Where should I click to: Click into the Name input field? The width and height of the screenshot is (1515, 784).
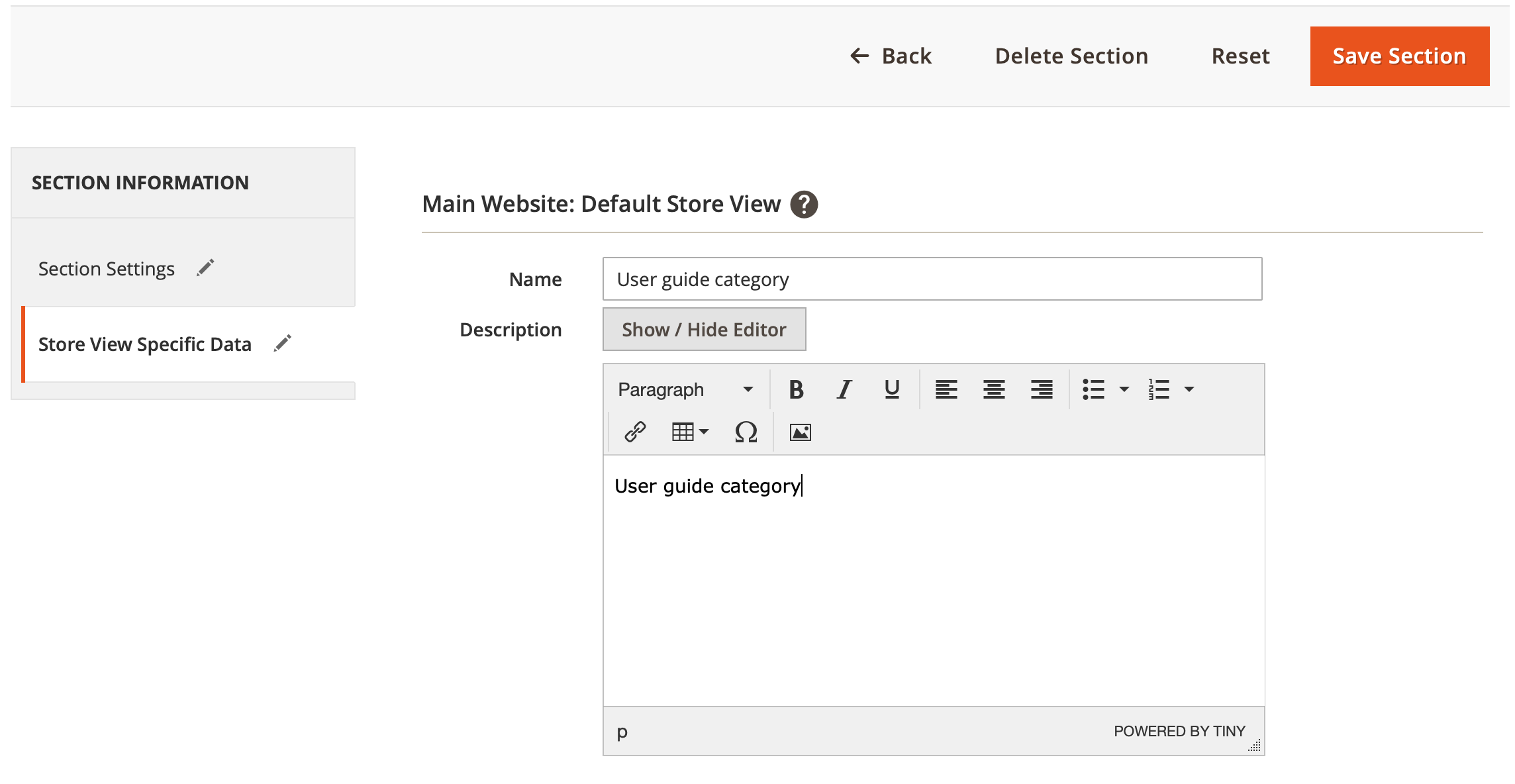(x=932, y=279)
